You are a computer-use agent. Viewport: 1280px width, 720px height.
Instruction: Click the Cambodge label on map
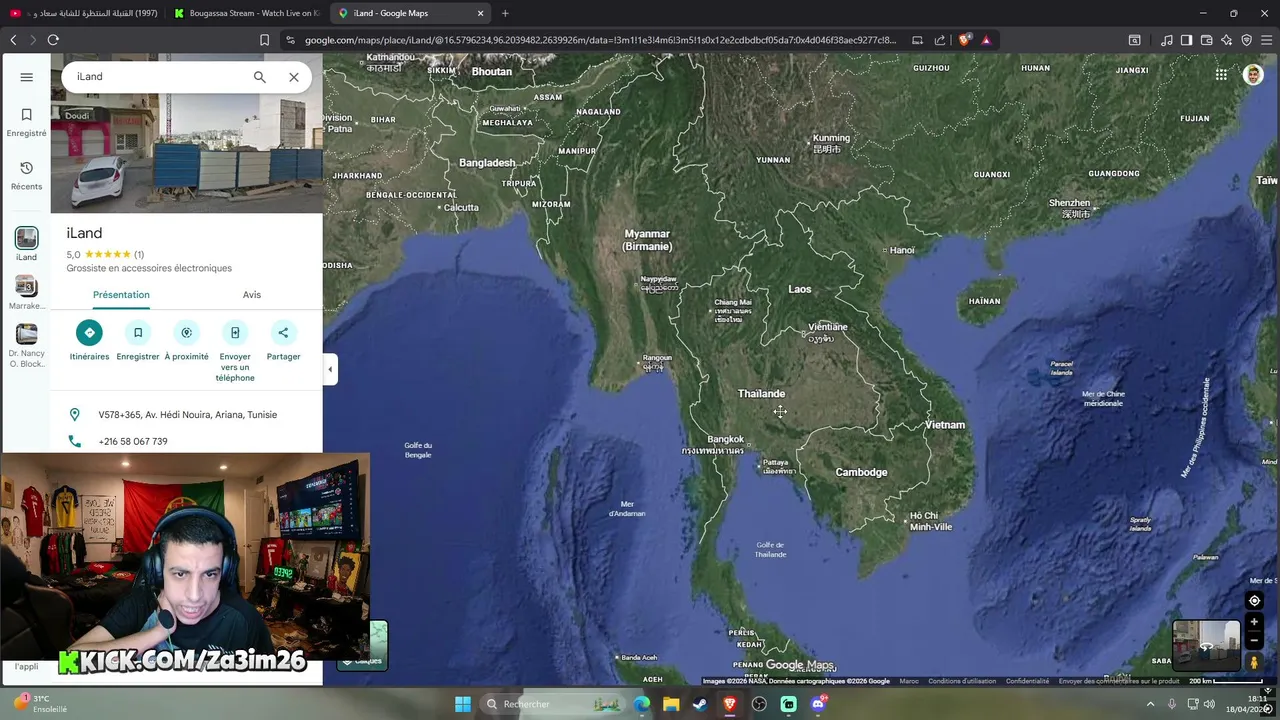tap(861, 472)
